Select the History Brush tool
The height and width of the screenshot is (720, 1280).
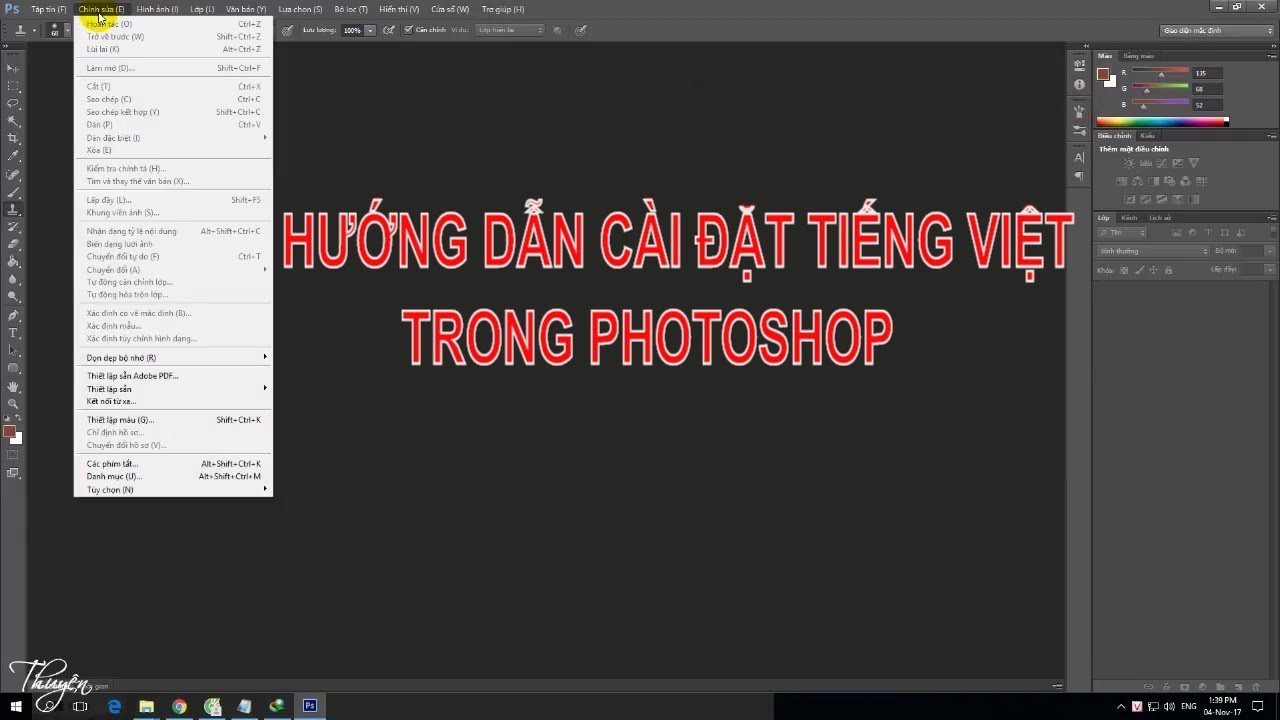pos(14,227)
